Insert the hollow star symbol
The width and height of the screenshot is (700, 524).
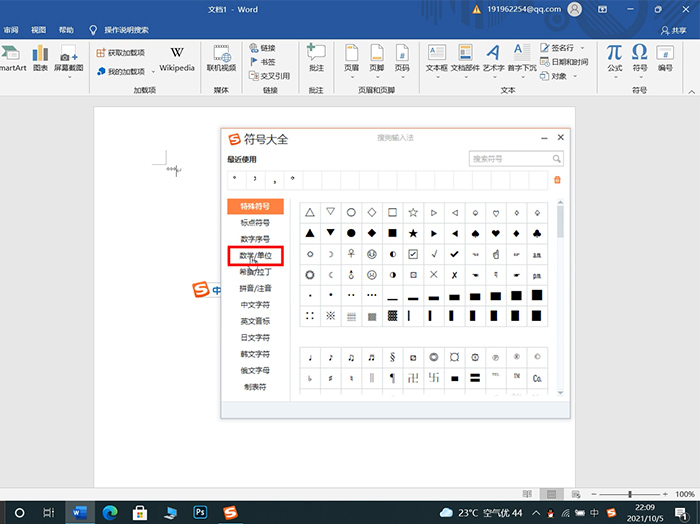[413, 212]
